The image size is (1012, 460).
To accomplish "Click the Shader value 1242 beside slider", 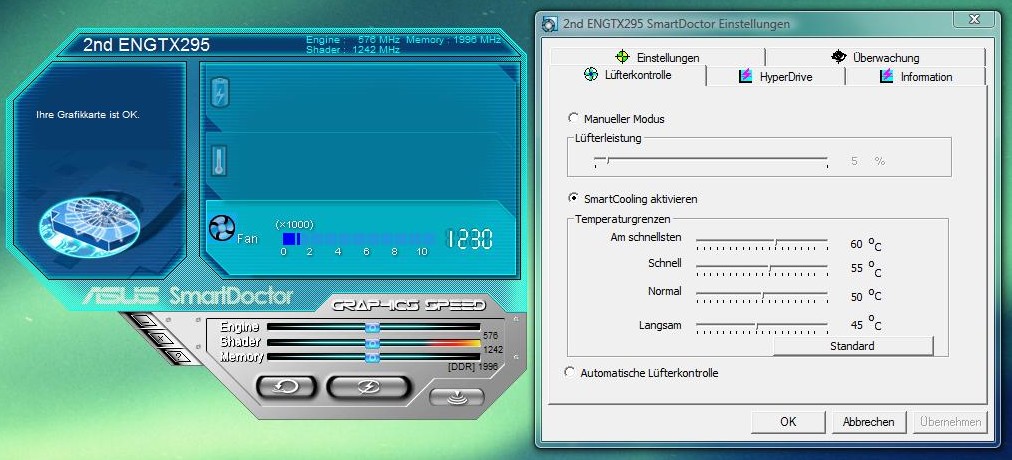I will pyautogui.click(x=492, y=350).
